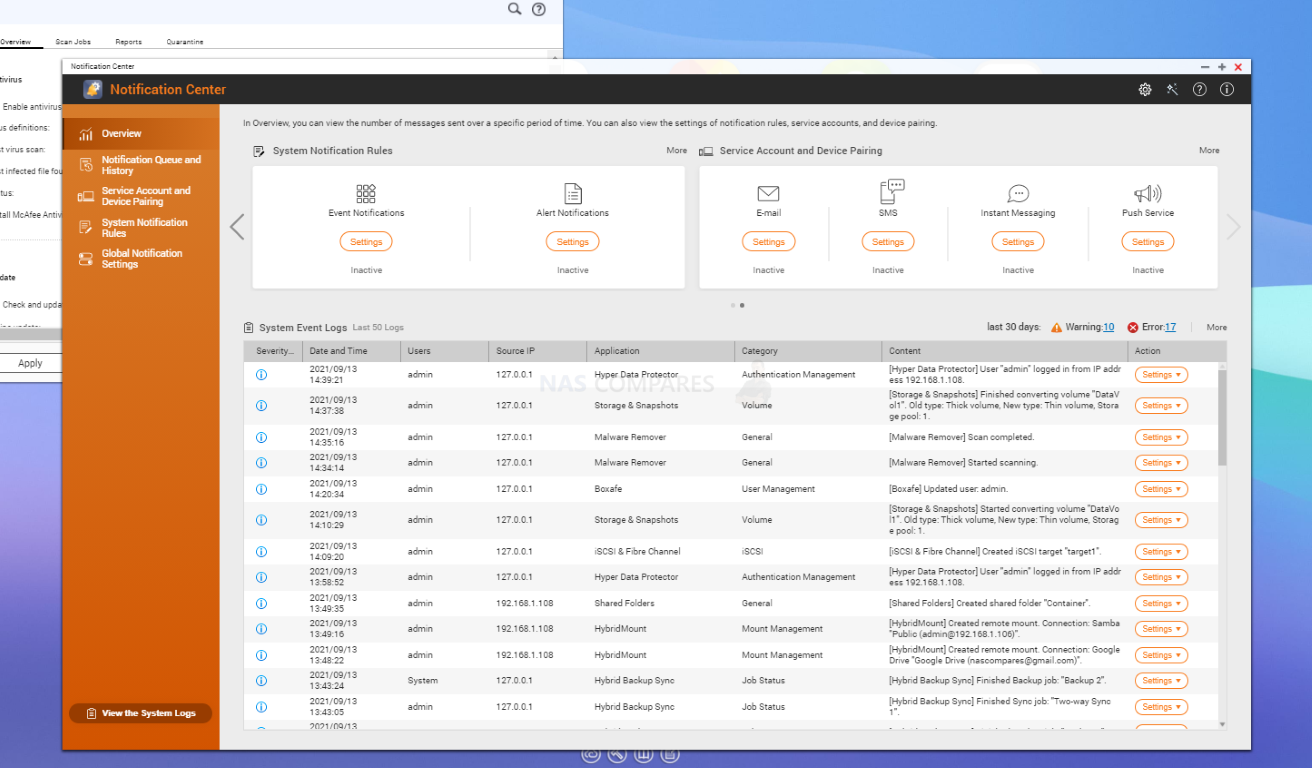Image resolution: width=1312 pixels, height=768 pixels.
Task: Click the E-mail envelope icon
Action: 768,193
